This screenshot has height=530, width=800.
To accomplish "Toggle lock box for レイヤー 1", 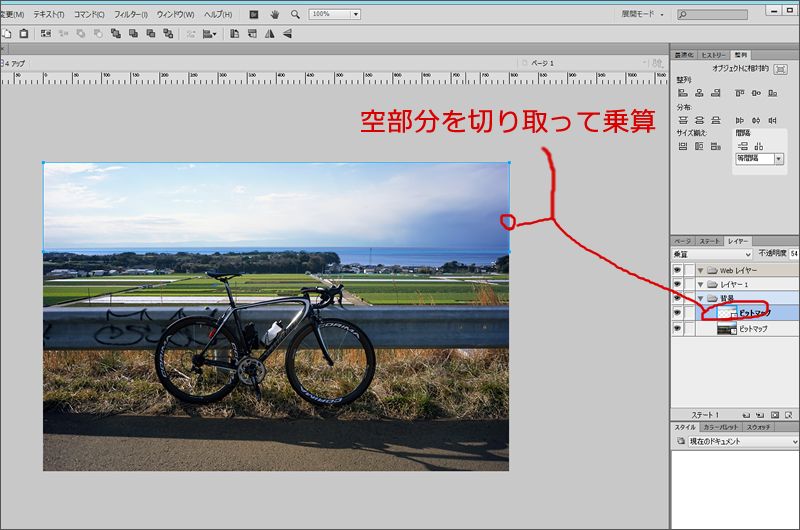I will [689, 284].
